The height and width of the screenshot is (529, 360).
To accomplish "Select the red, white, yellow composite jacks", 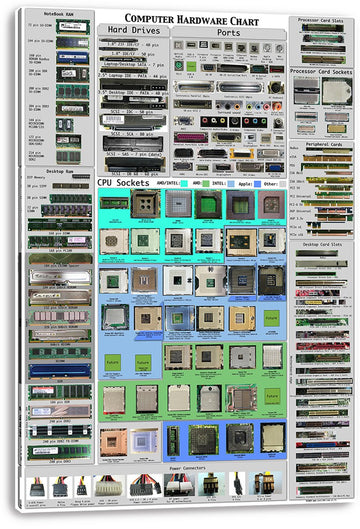I will click(214, 121).
